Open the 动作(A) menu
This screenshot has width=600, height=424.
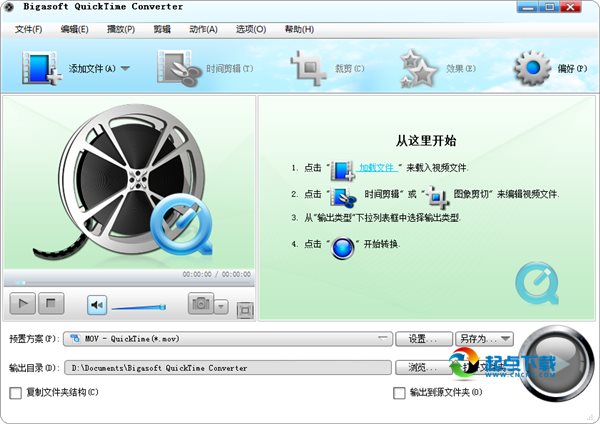pyautogui.click(x=203, y=29)
